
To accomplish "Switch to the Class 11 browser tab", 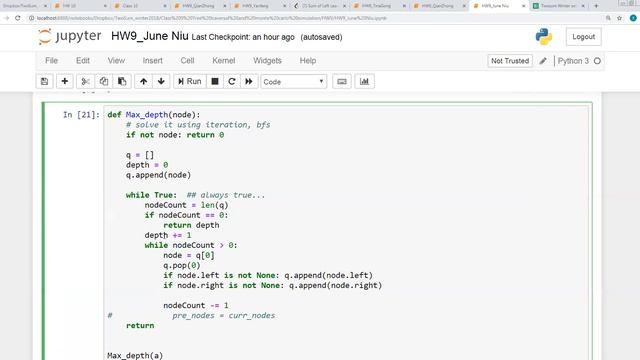I will pos(140,6).
